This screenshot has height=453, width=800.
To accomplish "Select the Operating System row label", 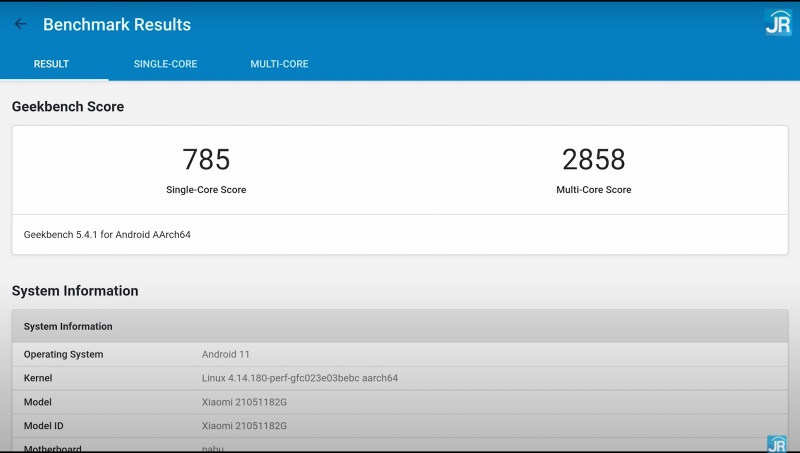I will tap(63, 354).
